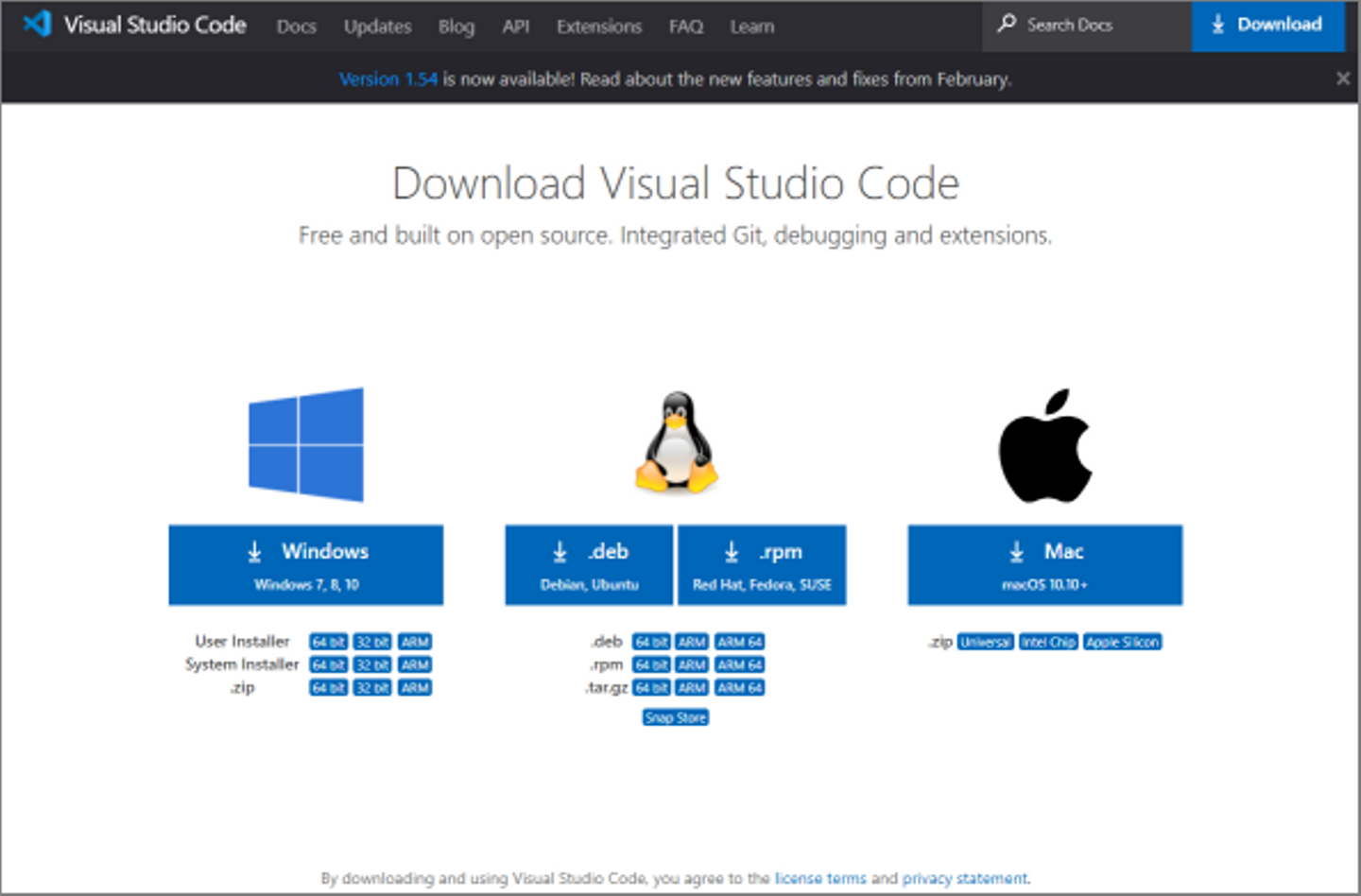Click the Windows logo icon
This screenshot has height=896, width=1361.
305,444
